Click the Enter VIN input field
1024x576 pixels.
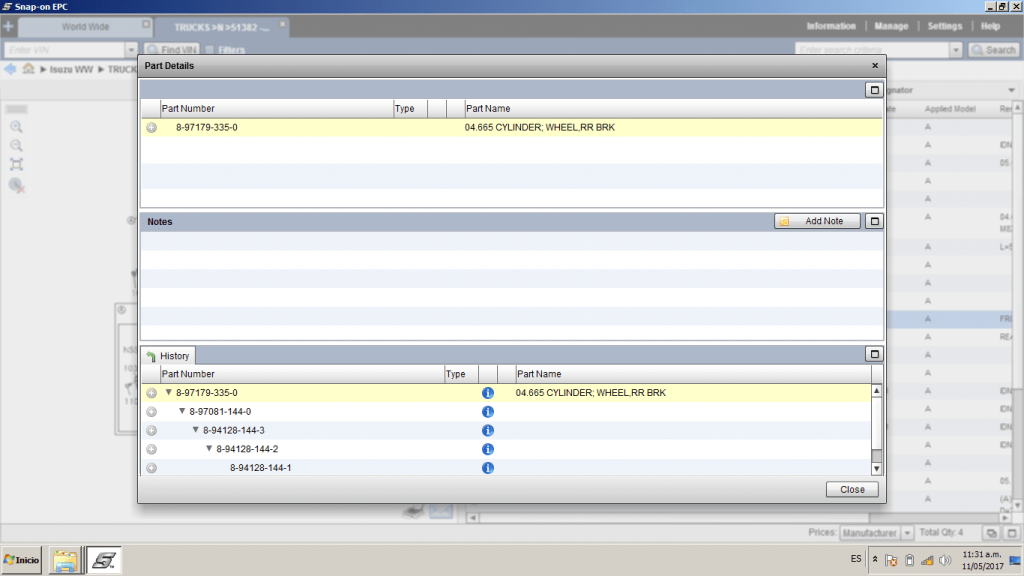click(65, 50)
